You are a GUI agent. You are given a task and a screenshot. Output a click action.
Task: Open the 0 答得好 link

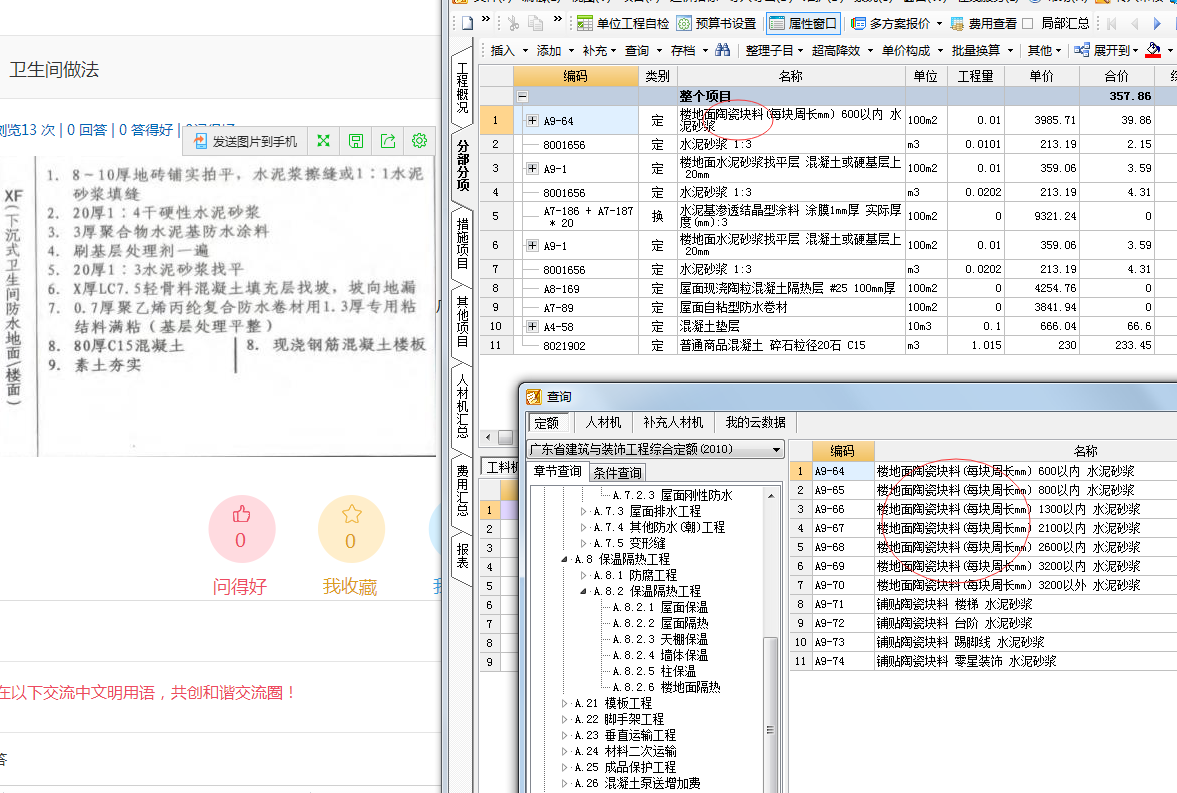146,130
